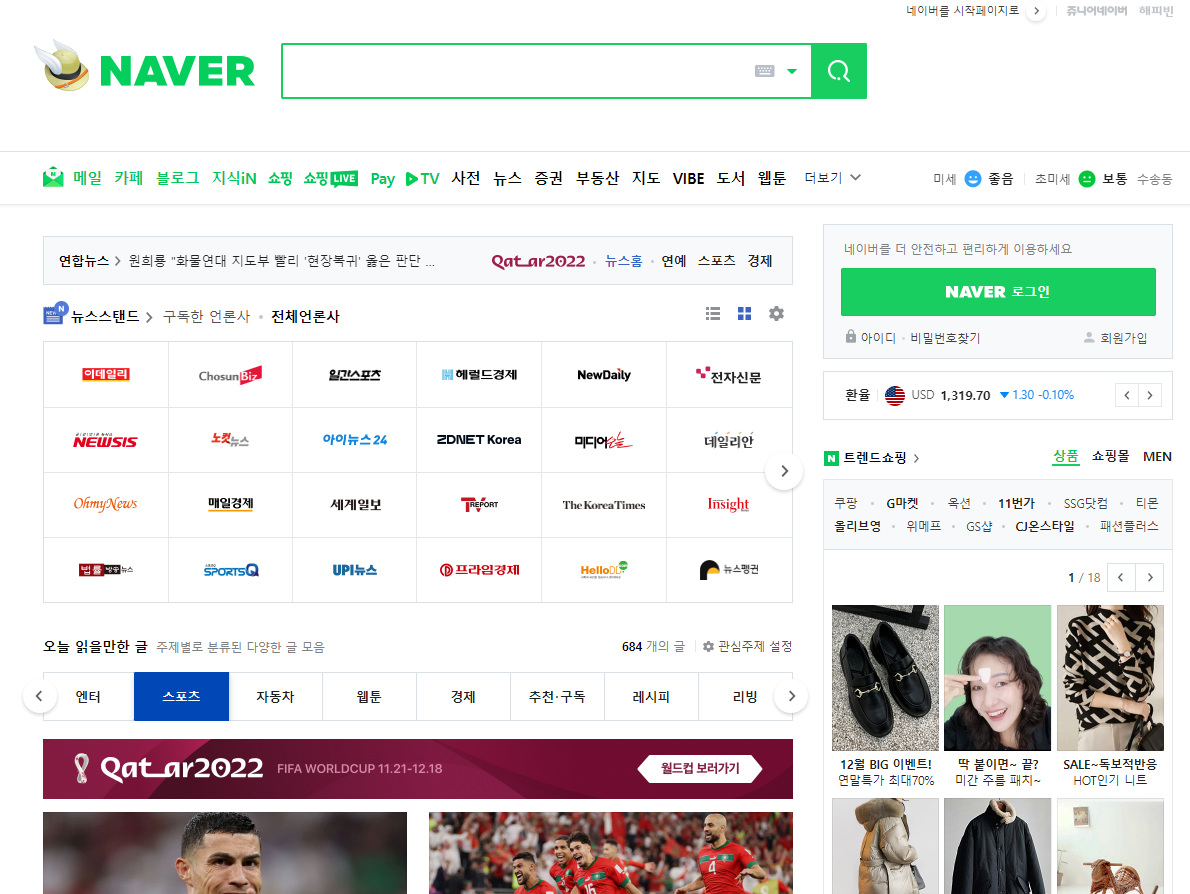
Task: Open the 트렌드쇼핑 header link
Action: point(873,458)
